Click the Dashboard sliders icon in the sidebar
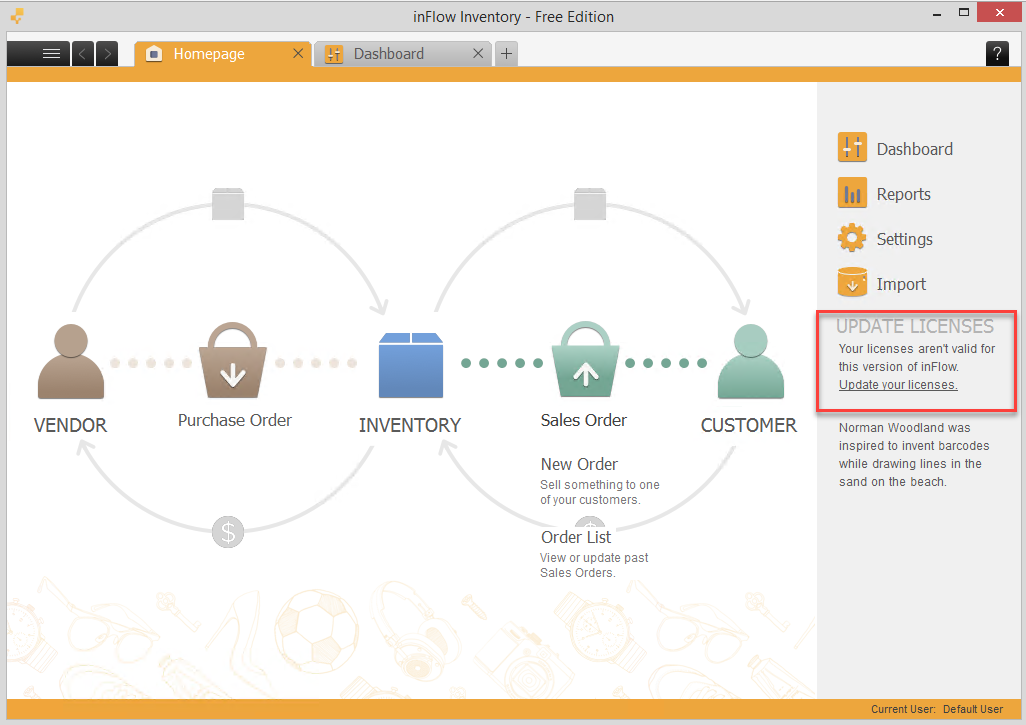Screen dimensions: 1026x725 point(852,147)
